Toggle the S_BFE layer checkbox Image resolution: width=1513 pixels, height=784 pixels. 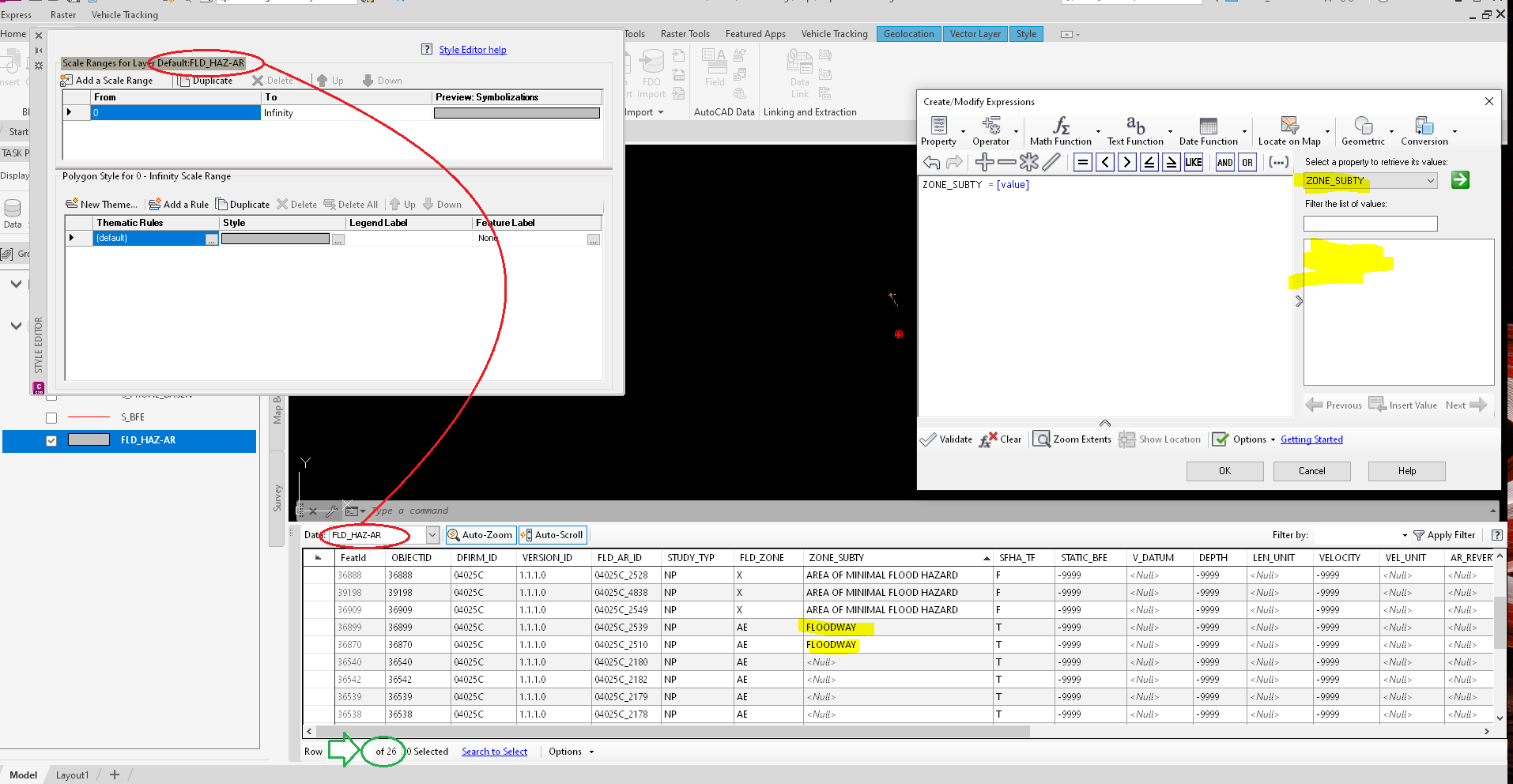(51, 418)
